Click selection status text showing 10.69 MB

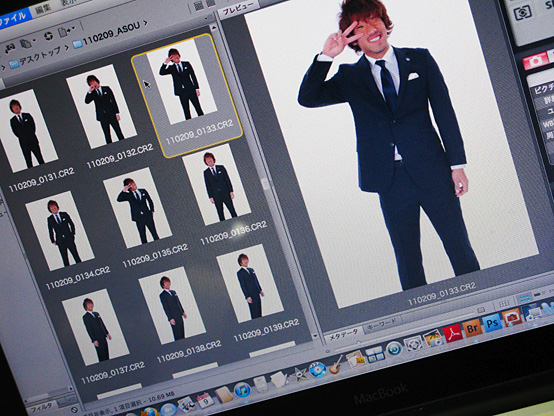(x=129, y=404)
